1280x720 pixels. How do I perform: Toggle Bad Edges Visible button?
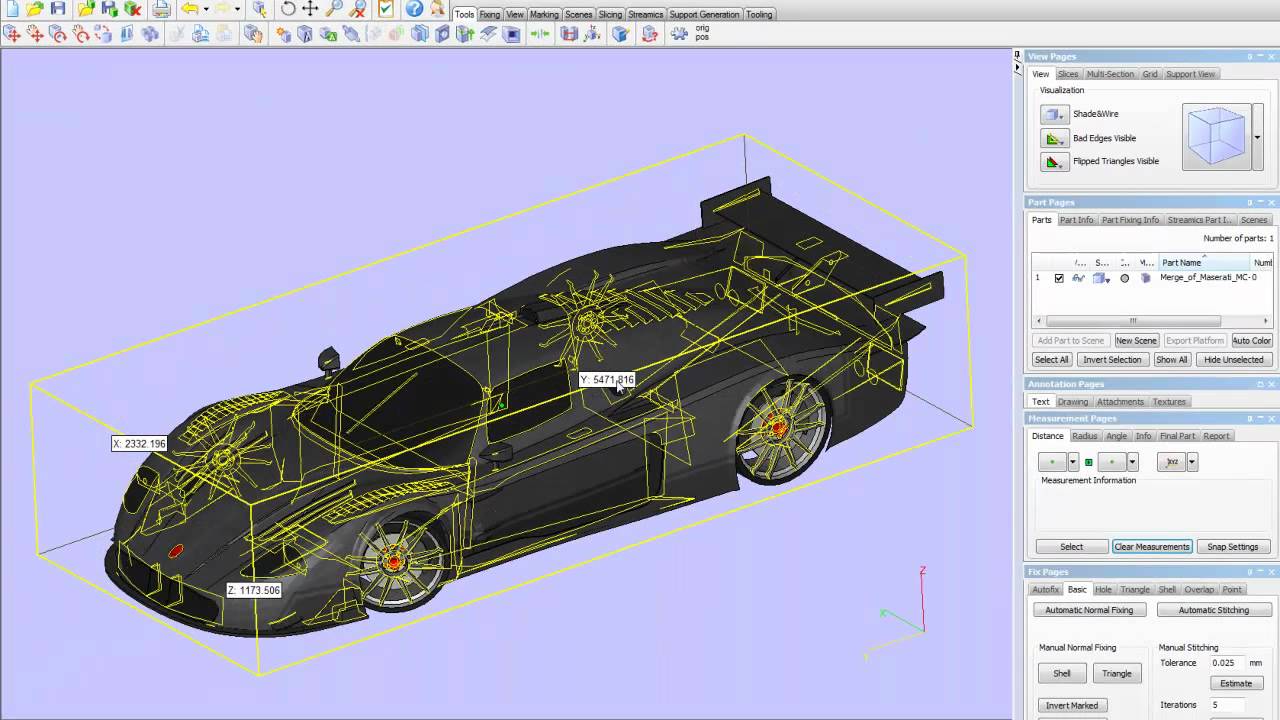(1054, 138)
